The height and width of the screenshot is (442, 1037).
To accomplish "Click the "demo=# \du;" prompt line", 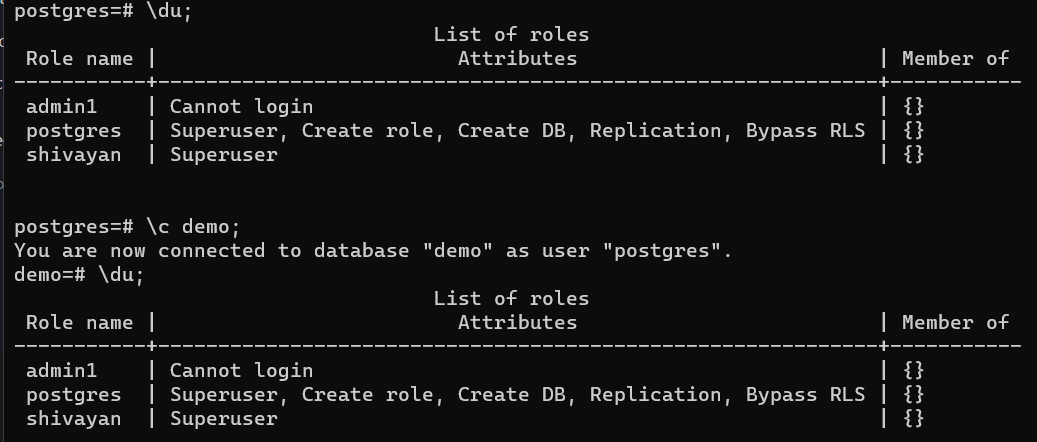I will (x=79, y=274).
